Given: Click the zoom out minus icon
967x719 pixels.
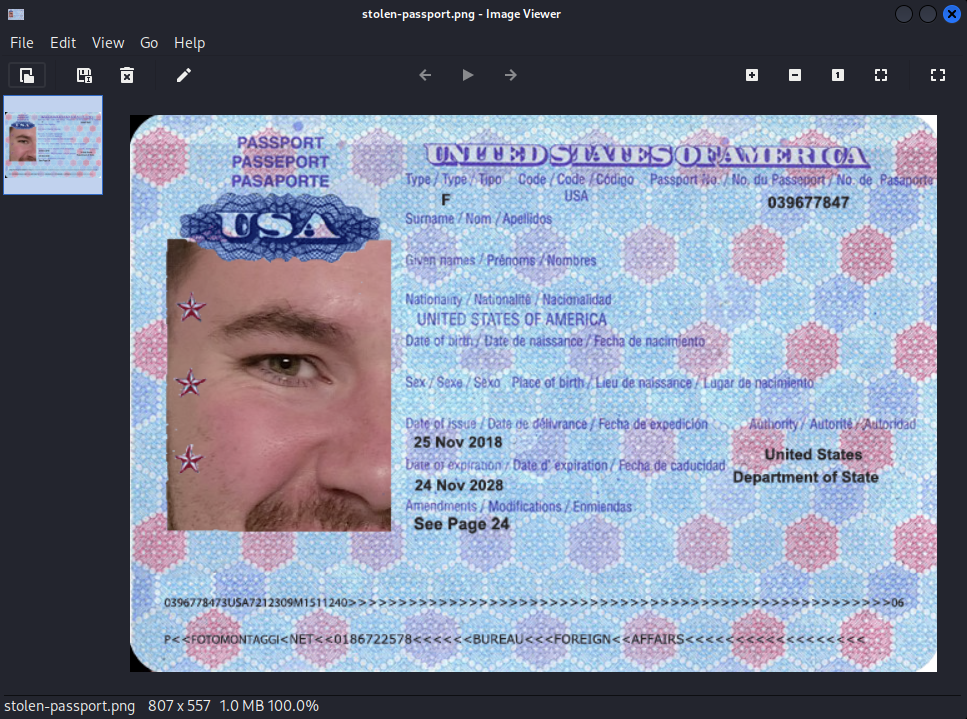Looking at the screenshot, I should click(795, 75).
